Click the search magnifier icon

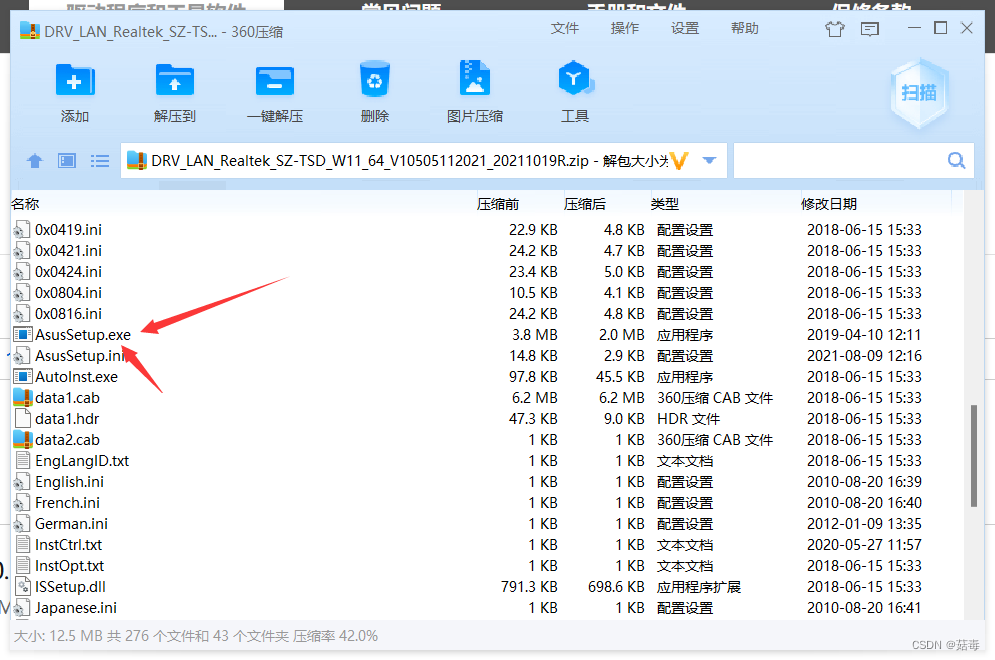point(956,161)
